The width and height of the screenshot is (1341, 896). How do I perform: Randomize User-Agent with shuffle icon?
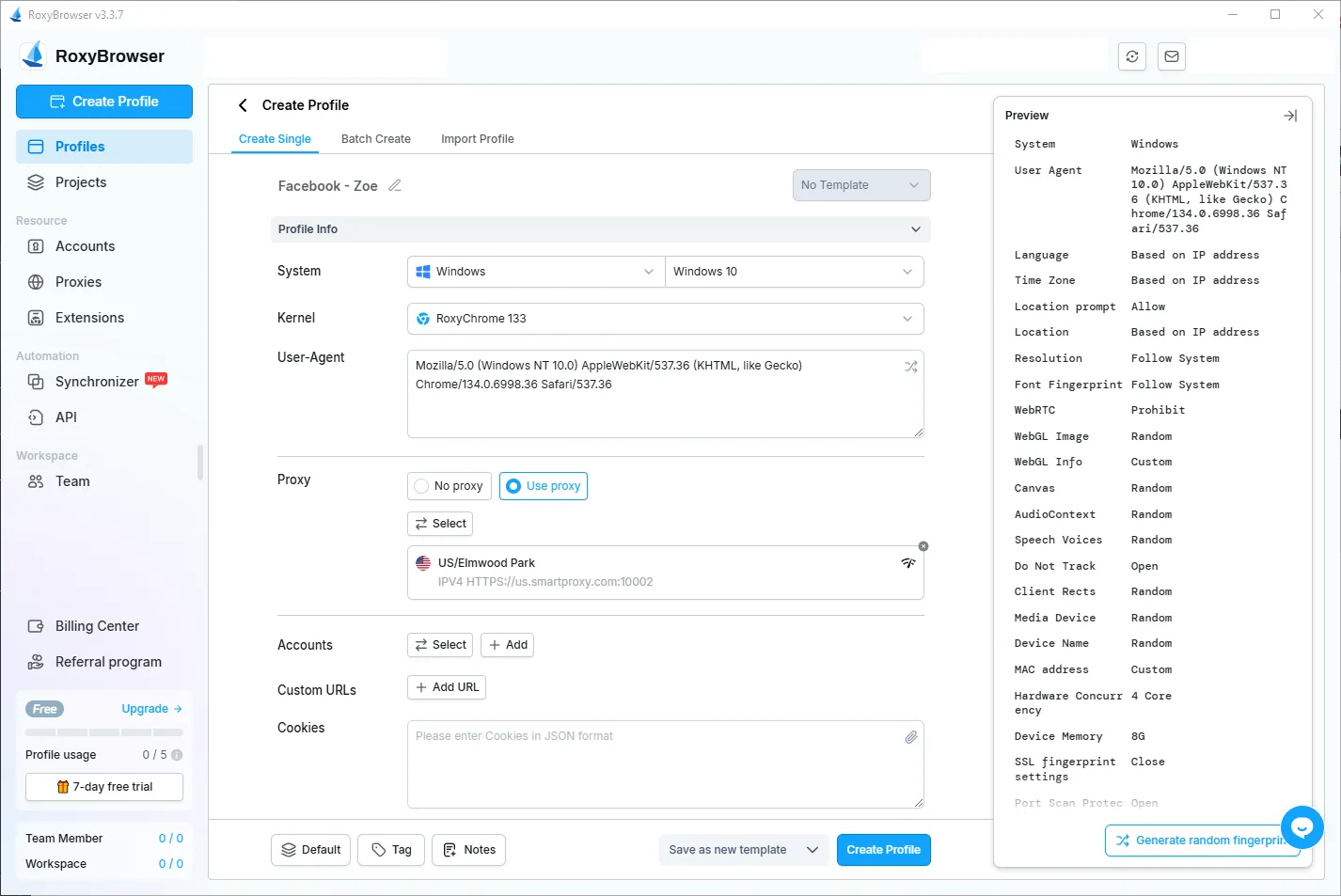pos(910,367)
